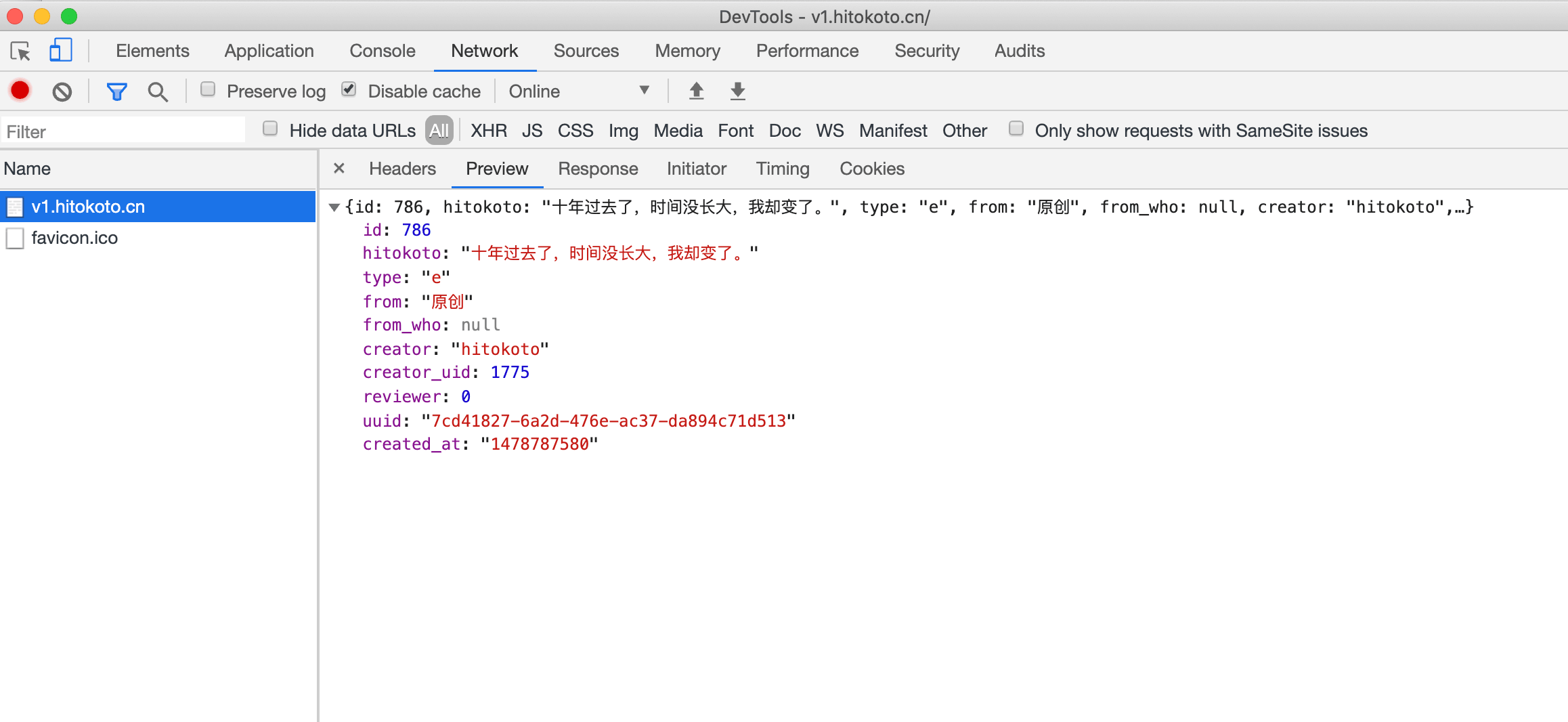
Task: Click the creator value "hitokoto"
Action: [500, 349]
